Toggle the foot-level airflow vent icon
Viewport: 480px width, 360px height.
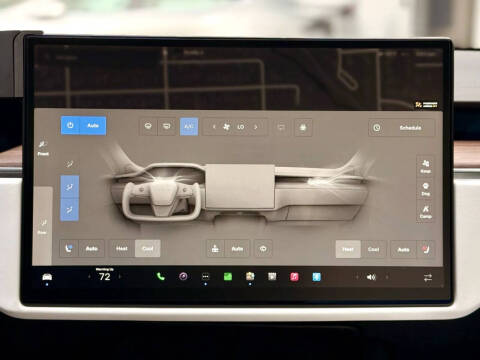point(70,210)
